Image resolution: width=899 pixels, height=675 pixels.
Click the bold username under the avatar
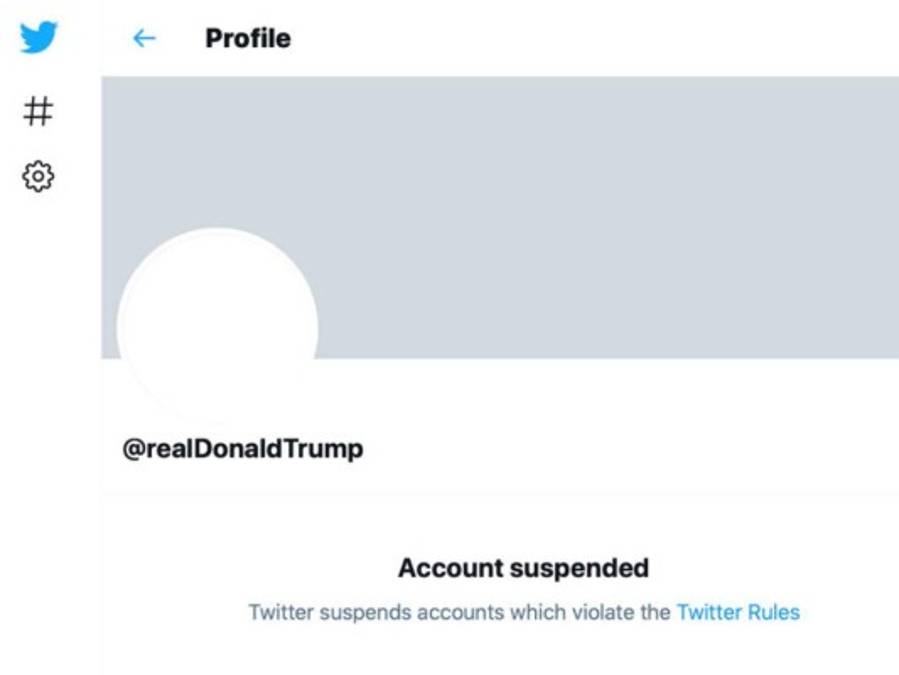tap(243, 449)
